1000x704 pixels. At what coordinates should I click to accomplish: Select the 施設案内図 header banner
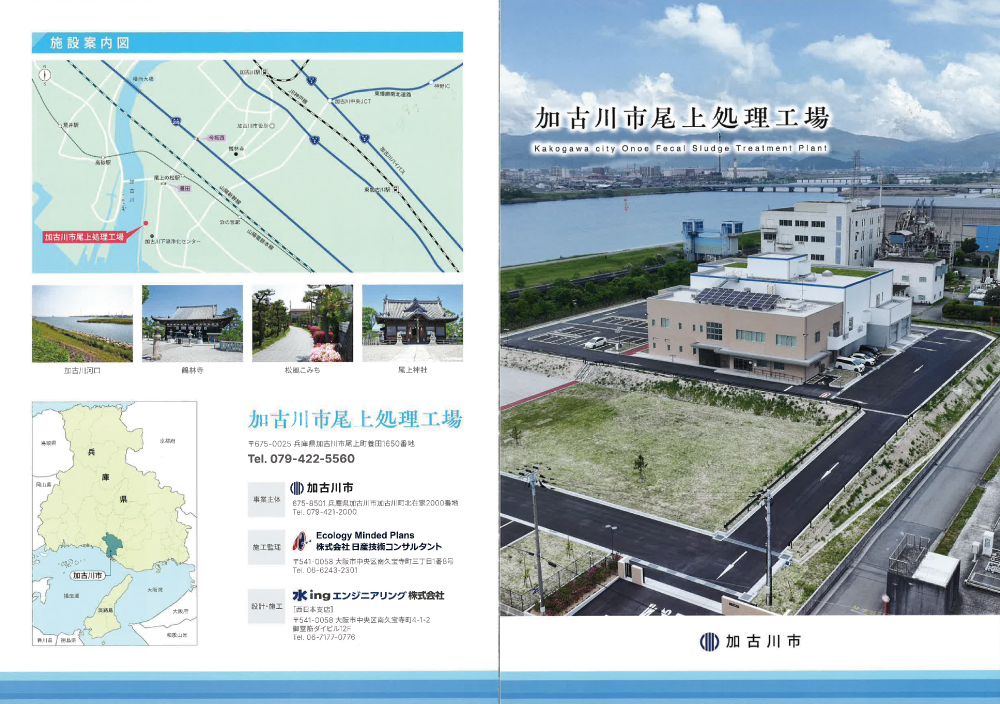90,40
